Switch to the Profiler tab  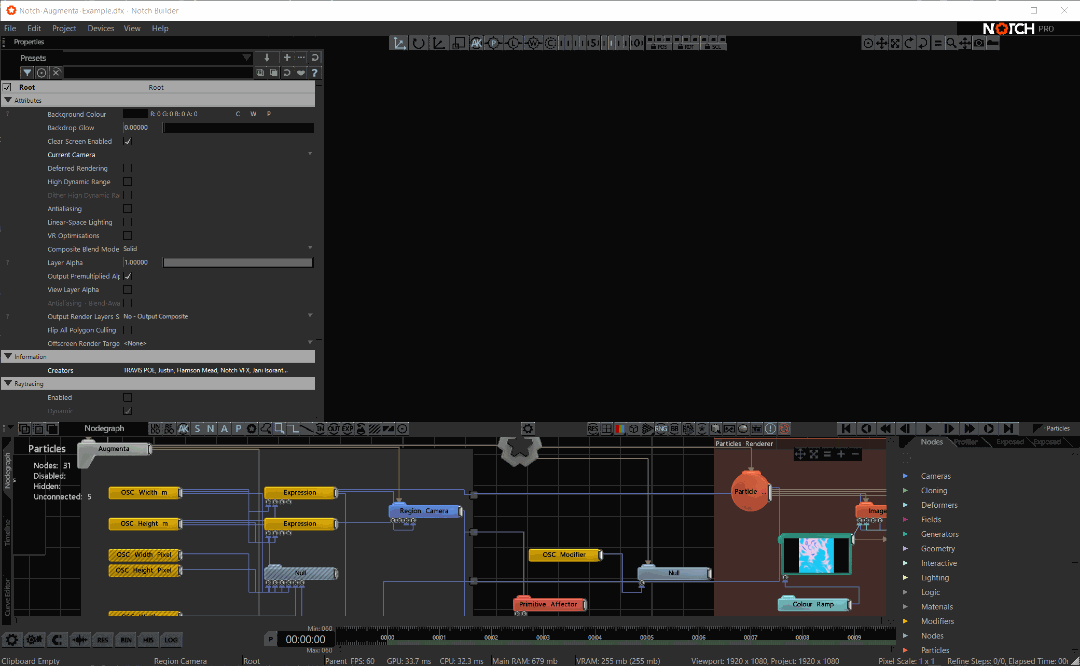[966, 441]
